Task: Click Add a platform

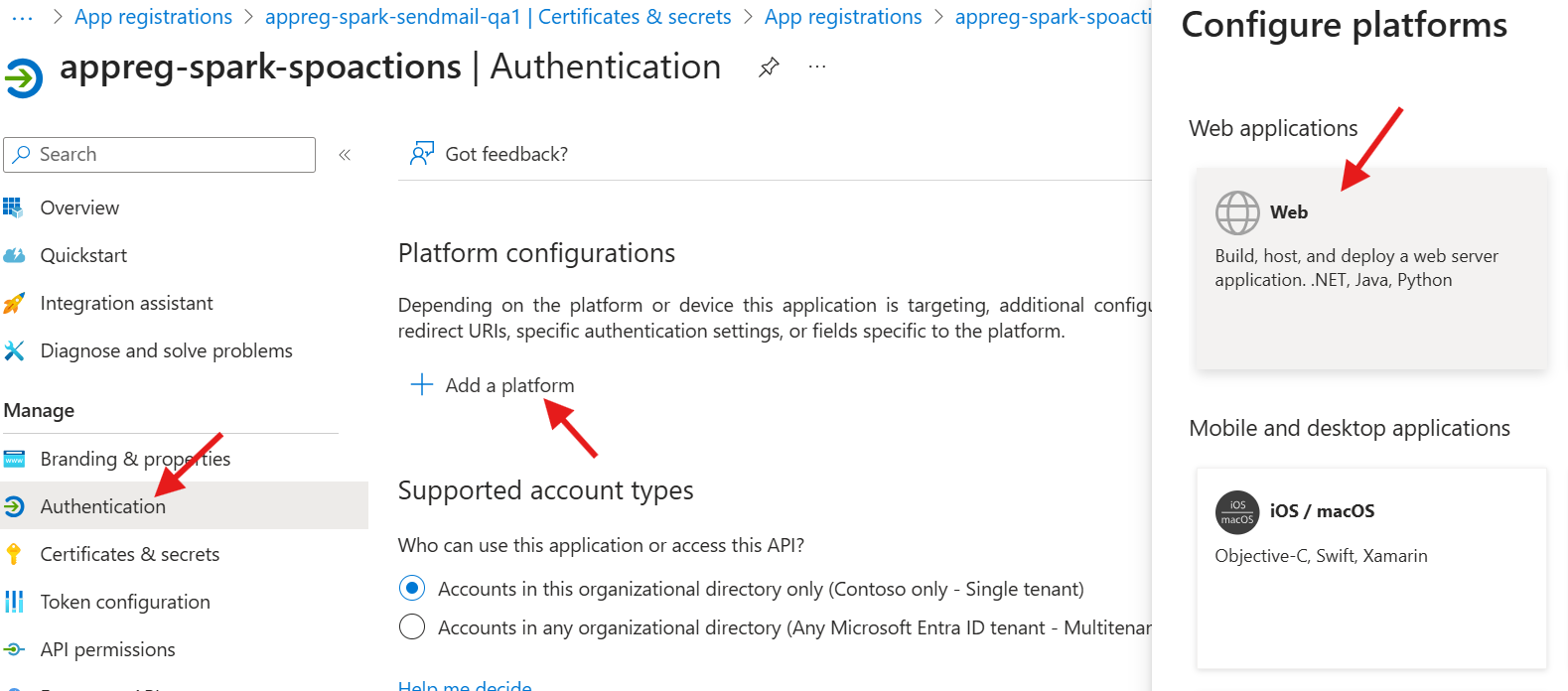Action: (493, 385)
